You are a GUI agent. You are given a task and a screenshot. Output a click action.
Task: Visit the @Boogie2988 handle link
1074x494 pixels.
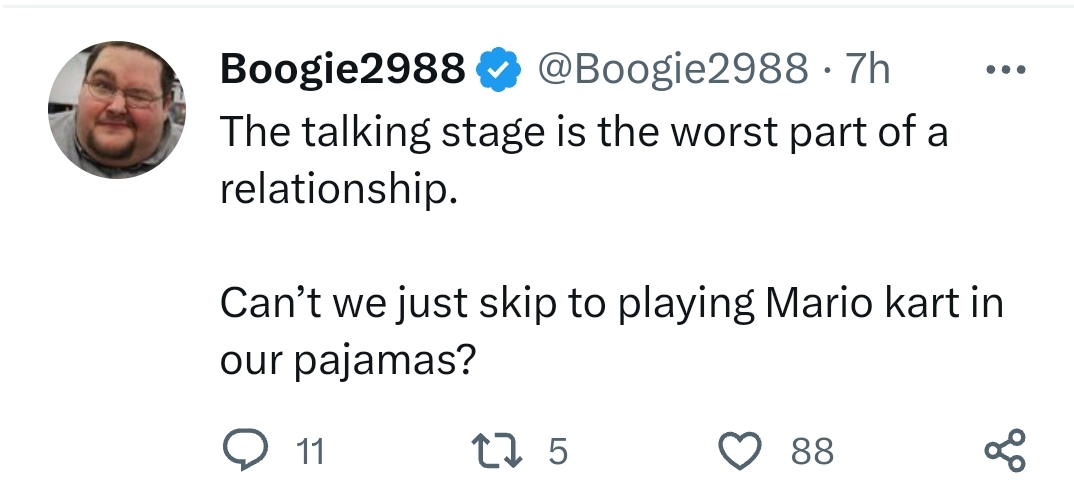coord(672,70)
